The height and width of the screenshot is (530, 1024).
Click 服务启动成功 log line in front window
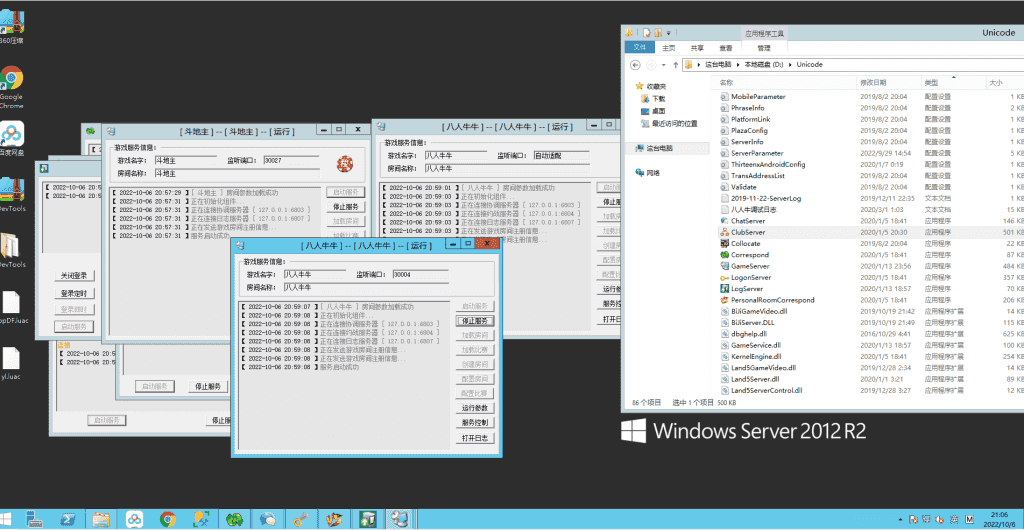tap(339, 367)
